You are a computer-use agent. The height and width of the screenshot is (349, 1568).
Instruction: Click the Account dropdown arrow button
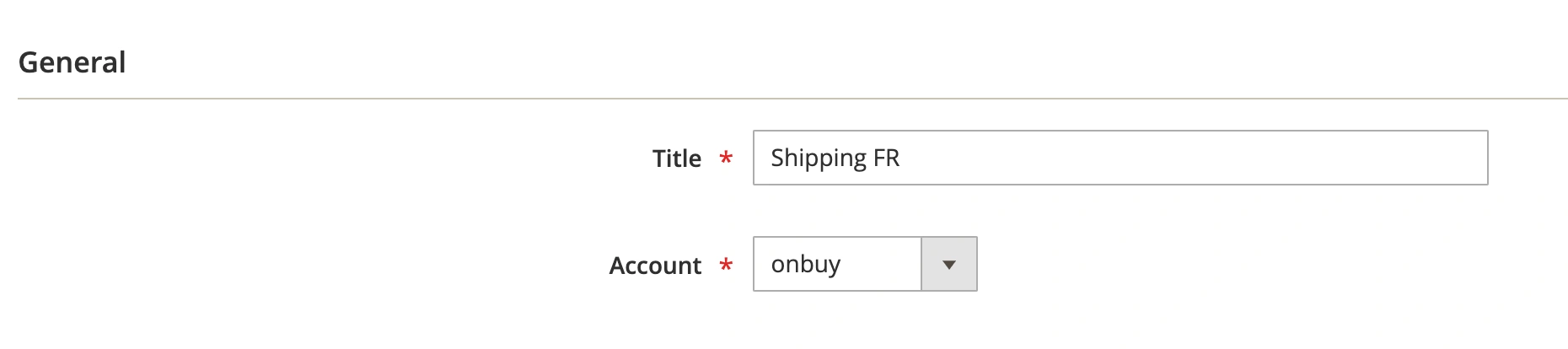[x=949, y=265]
